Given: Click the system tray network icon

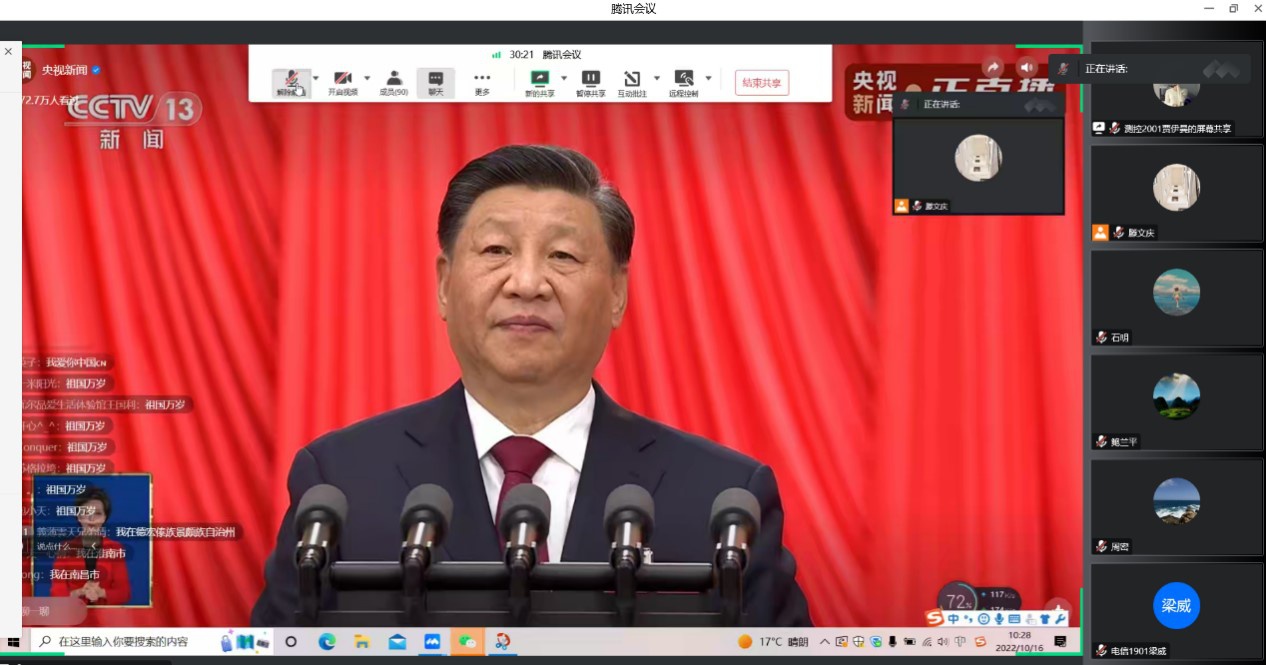Looking at the screenshot, I should [926, 641].
